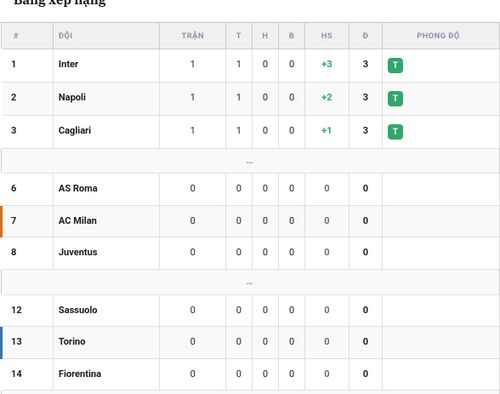Viewport: 500px width, 394px height.
Task: Expand hidden rows below Cagliari
Action: (x=250, y=162)
